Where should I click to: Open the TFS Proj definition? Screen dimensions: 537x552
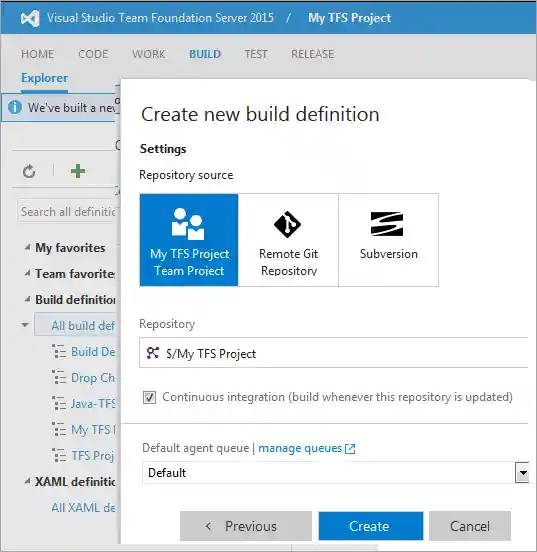click(93, 456)
